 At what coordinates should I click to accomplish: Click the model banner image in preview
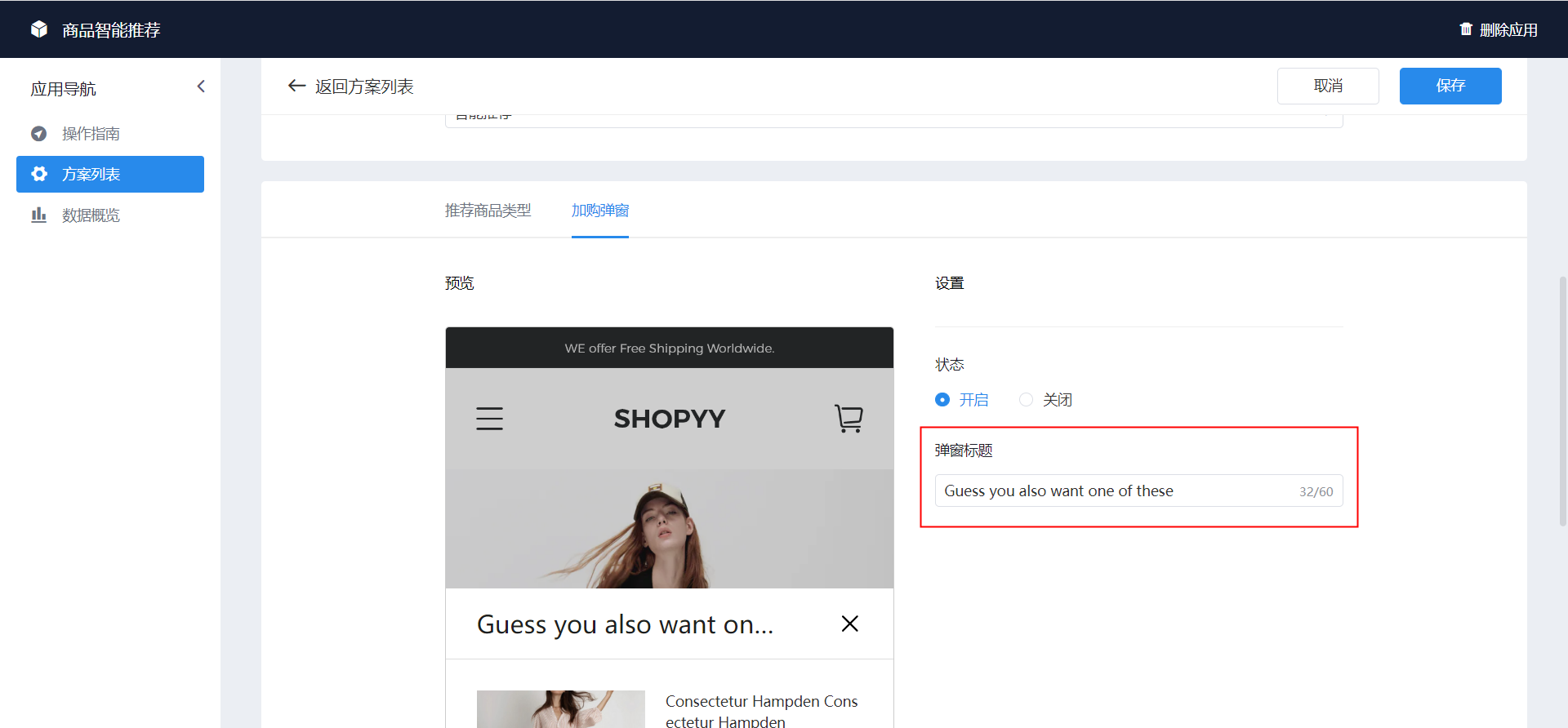670,529
